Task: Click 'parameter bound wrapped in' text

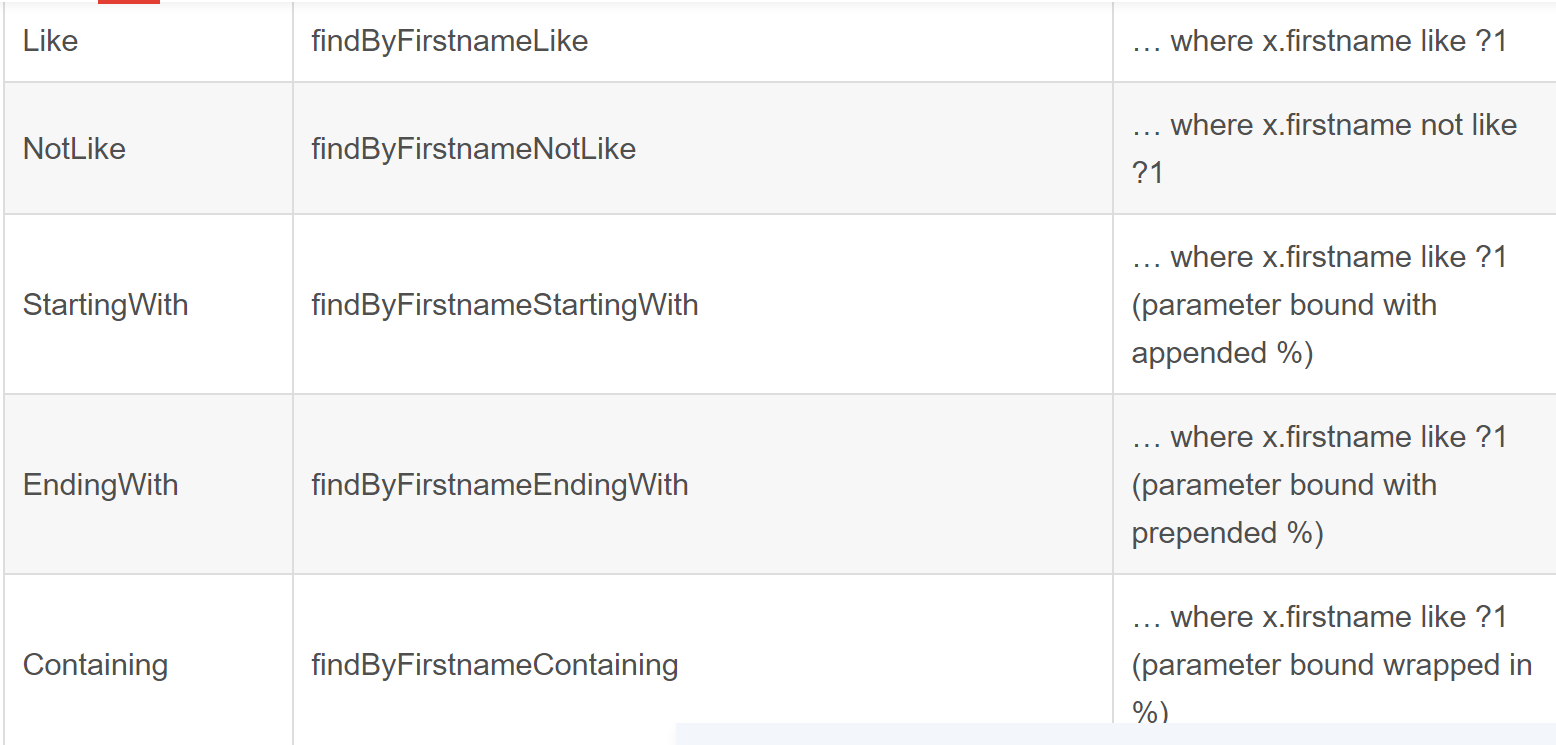Action: pyautogui.click(x=1331, y=665)
